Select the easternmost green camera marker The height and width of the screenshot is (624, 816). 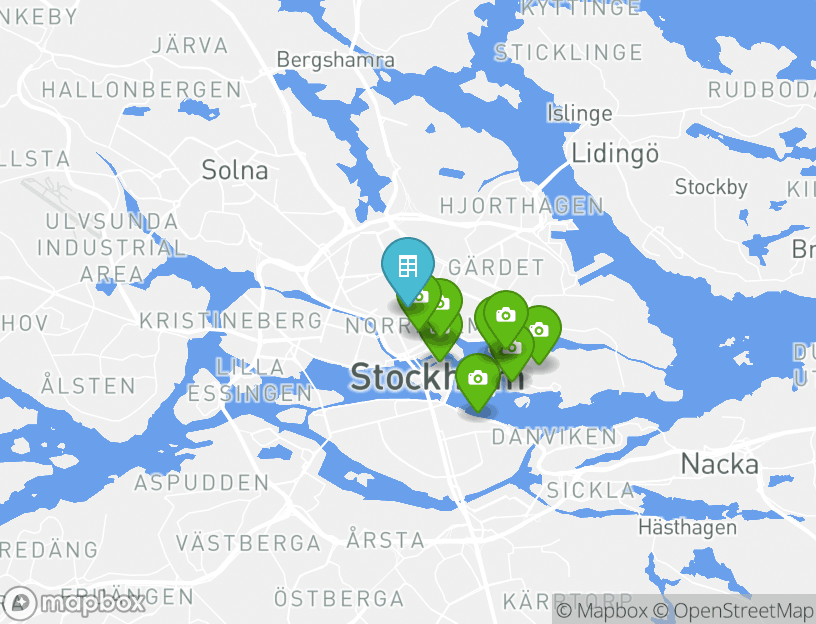tap(539, 330)
